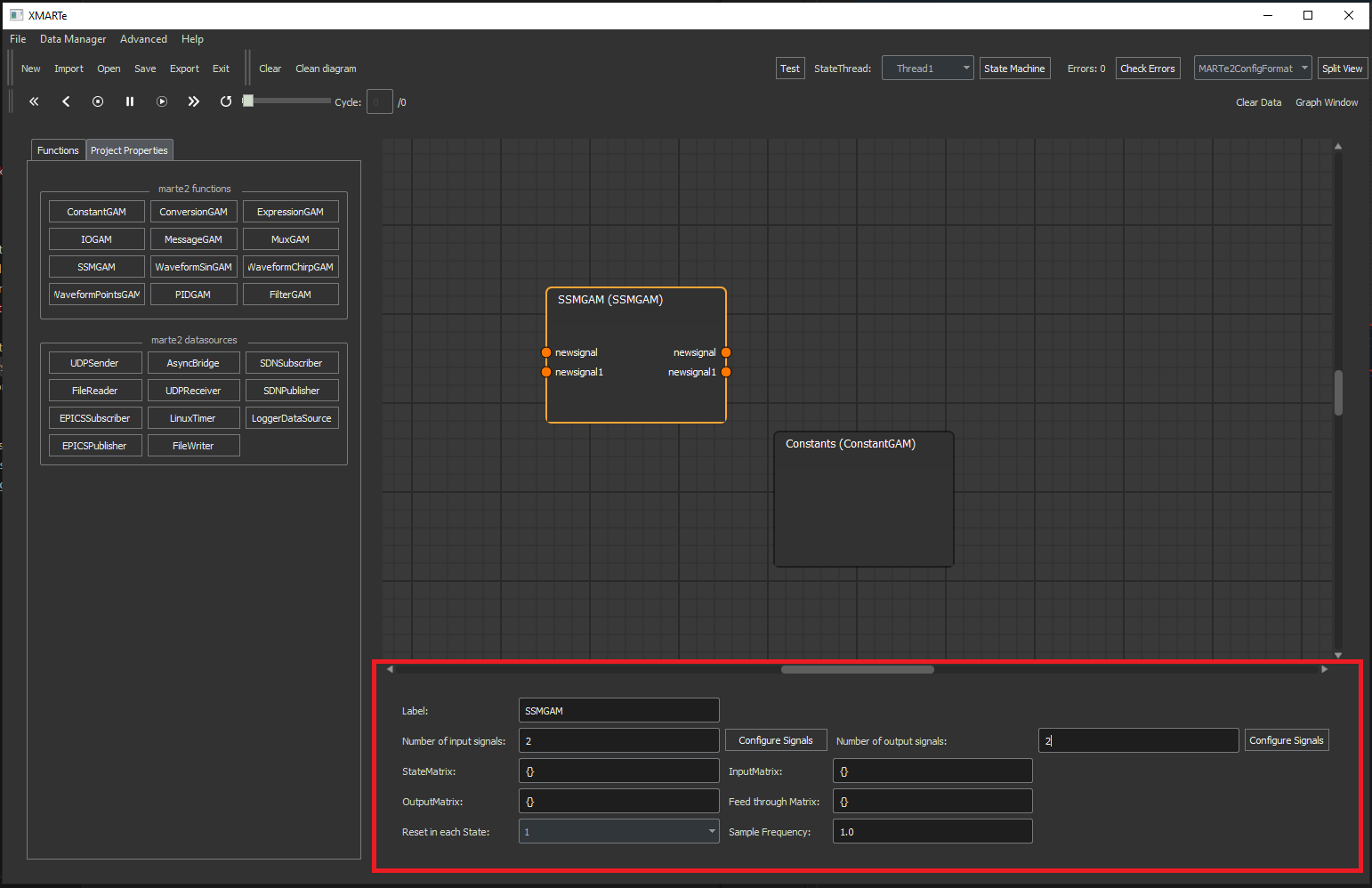
Task: Skip forward with double-right arrows
Action: point(194,101)
